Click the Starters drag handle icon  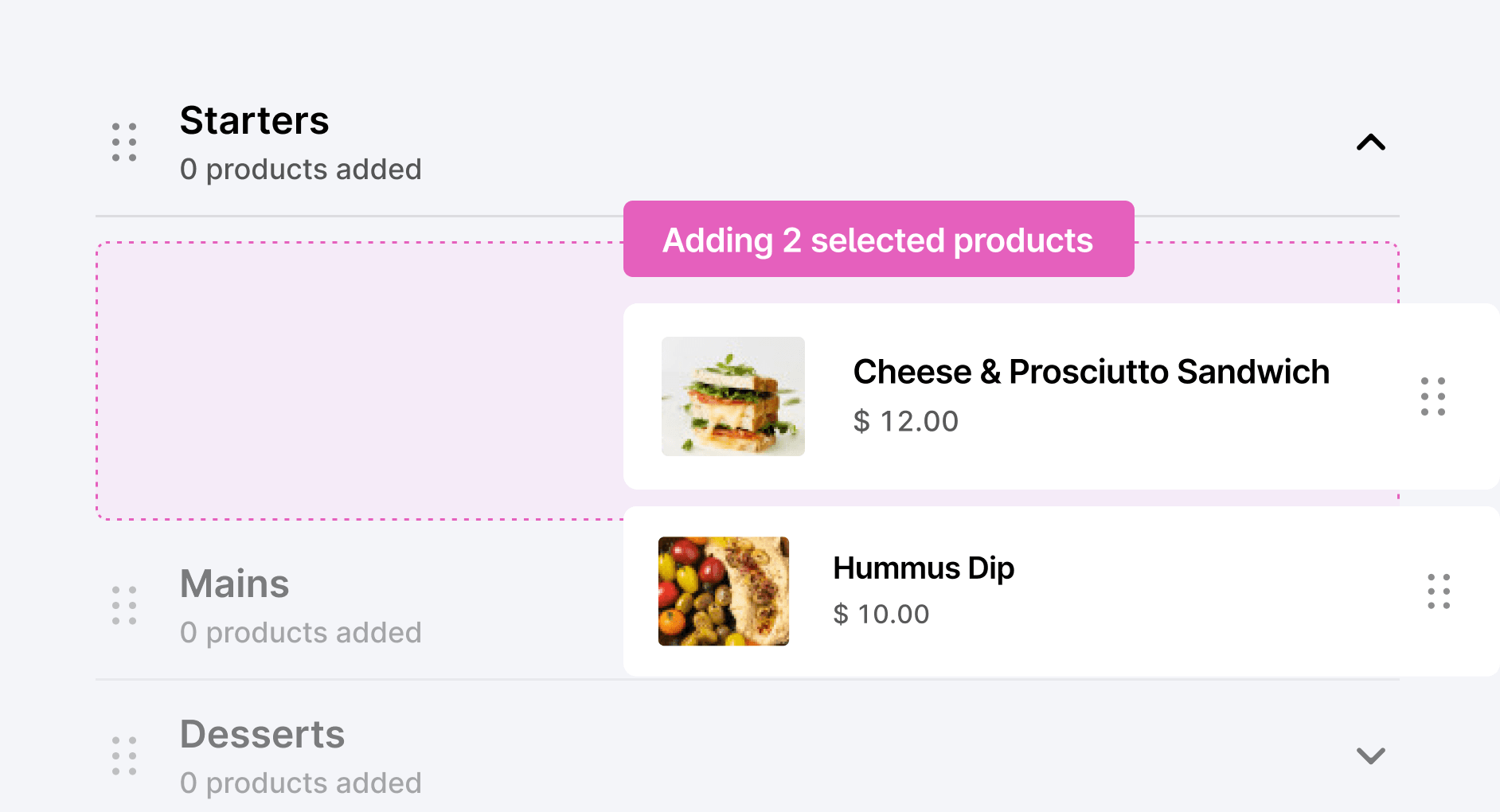(x=124, y=142)
